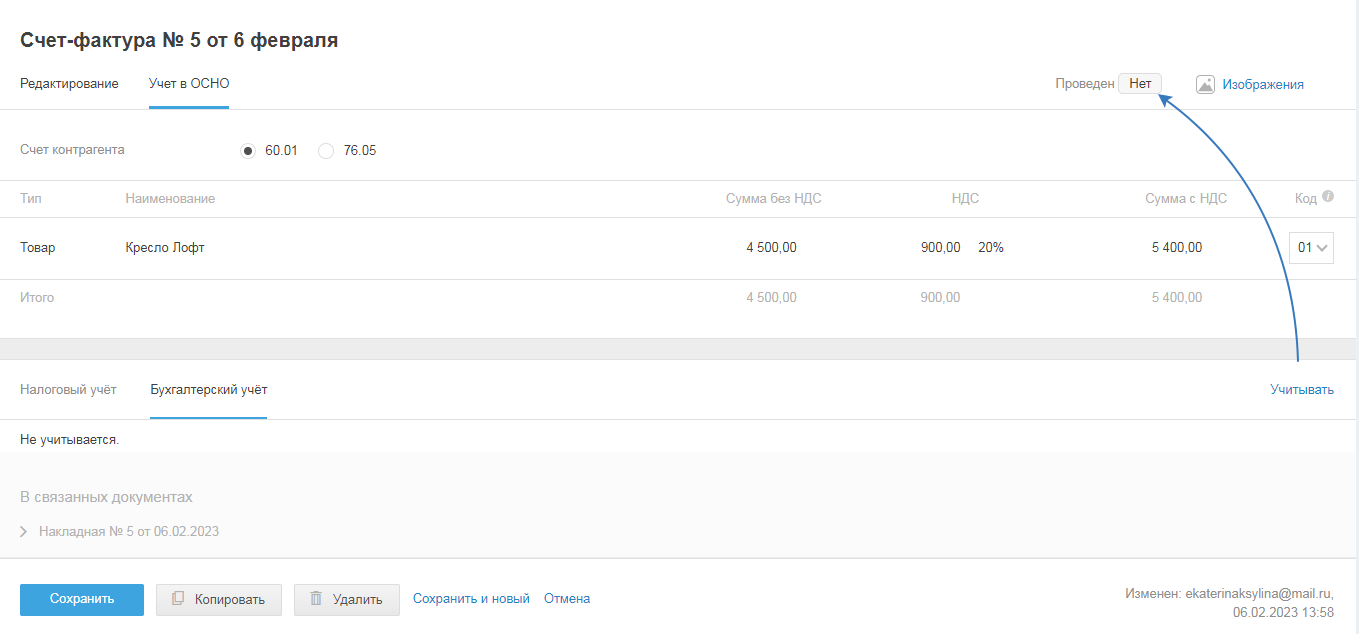1359x634 pixels.
Task: Click the info icon next to Код
Action: [1328, 197]
